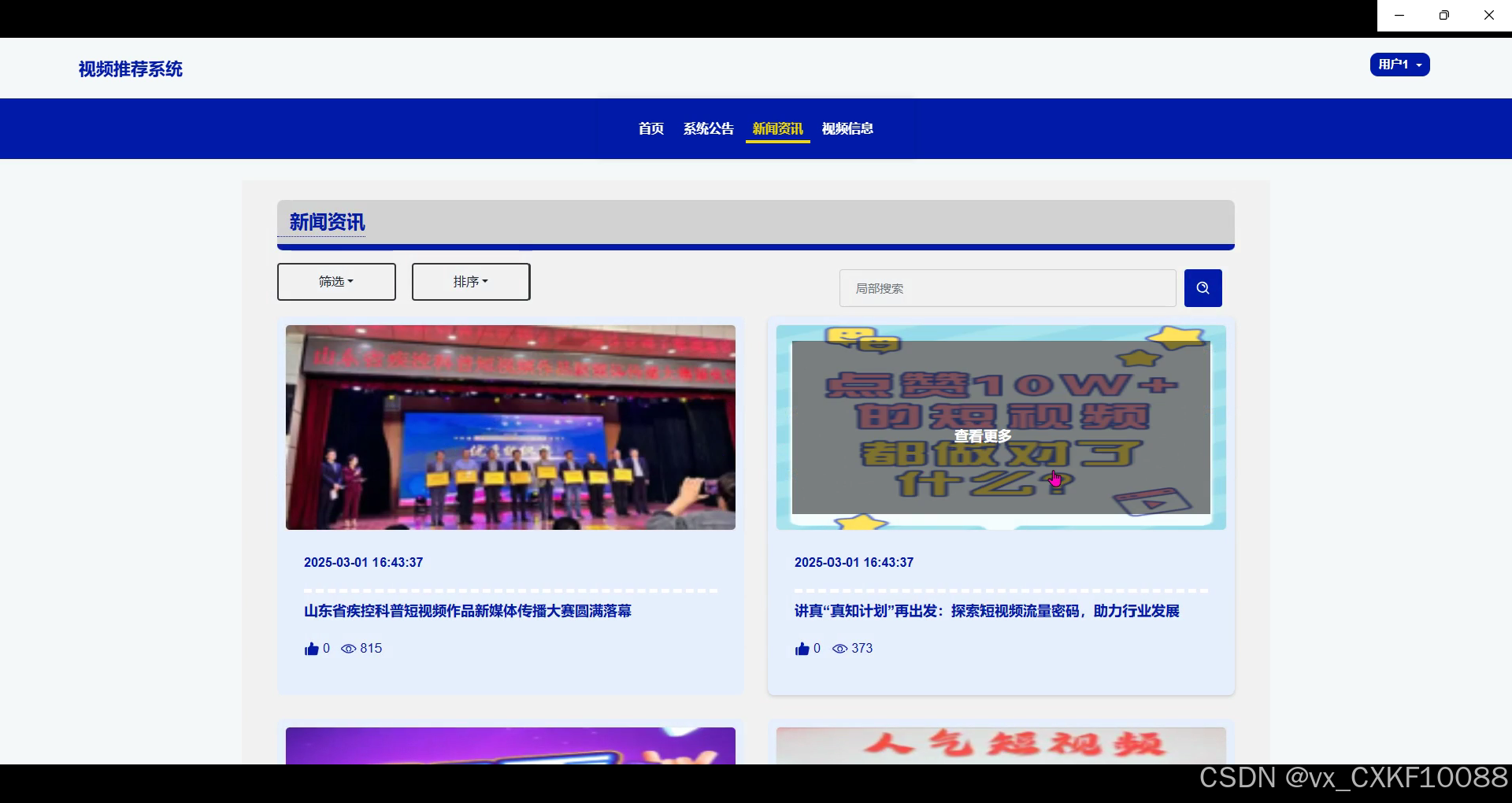Click the date 2025-03-01 16:43:37 on first card
The height and width of the screenshot is (803, 1512).
click(363, 562)
